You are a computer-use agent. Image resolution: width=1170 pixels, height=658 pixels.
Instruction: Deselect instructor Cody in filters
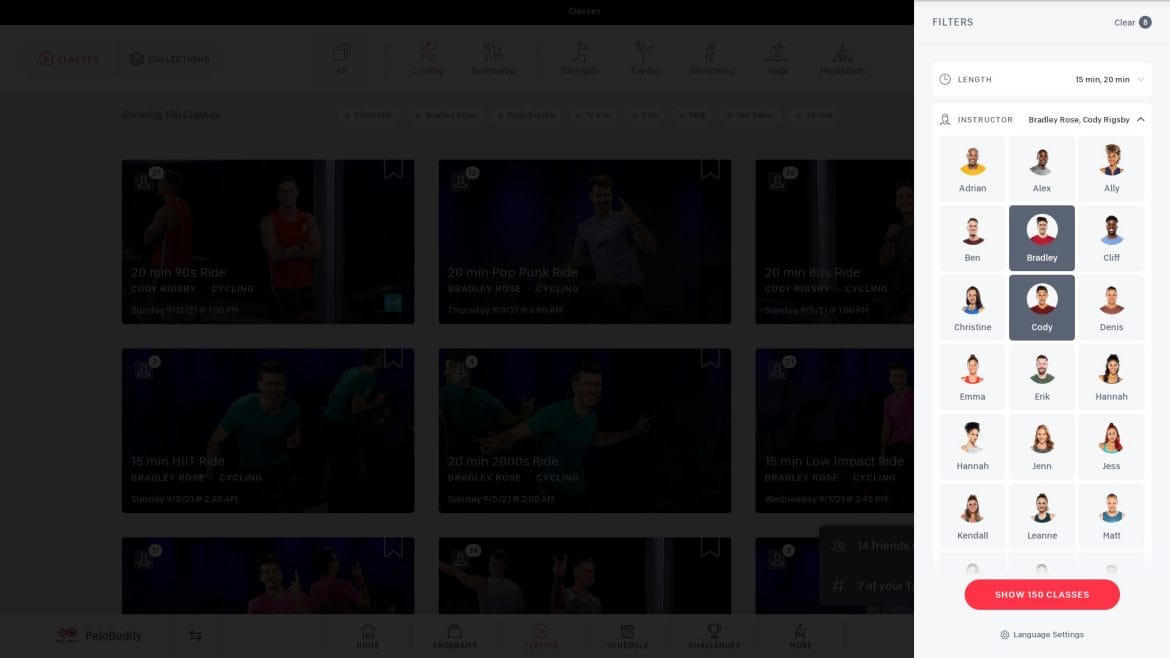coord(1042,307)
